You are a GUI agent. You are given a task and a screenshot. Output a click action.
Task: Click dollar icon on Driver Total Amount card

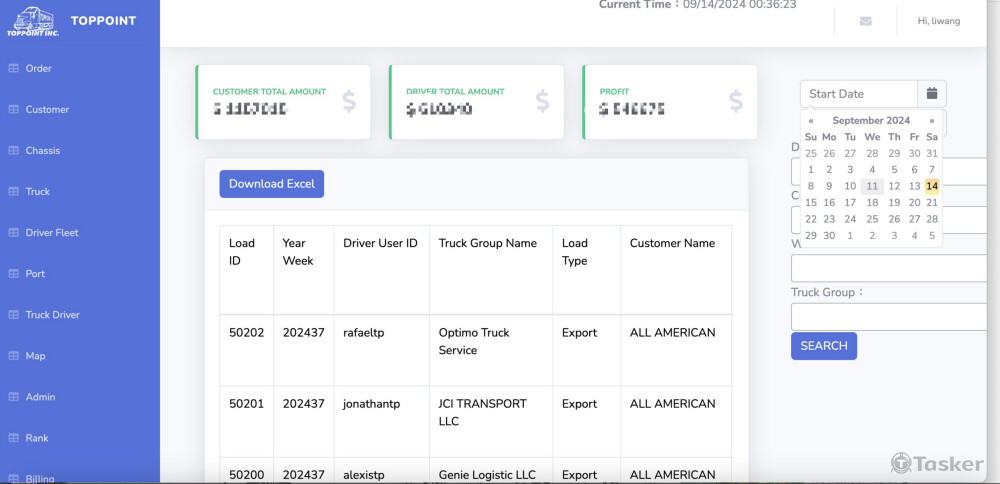pos(542,101)
